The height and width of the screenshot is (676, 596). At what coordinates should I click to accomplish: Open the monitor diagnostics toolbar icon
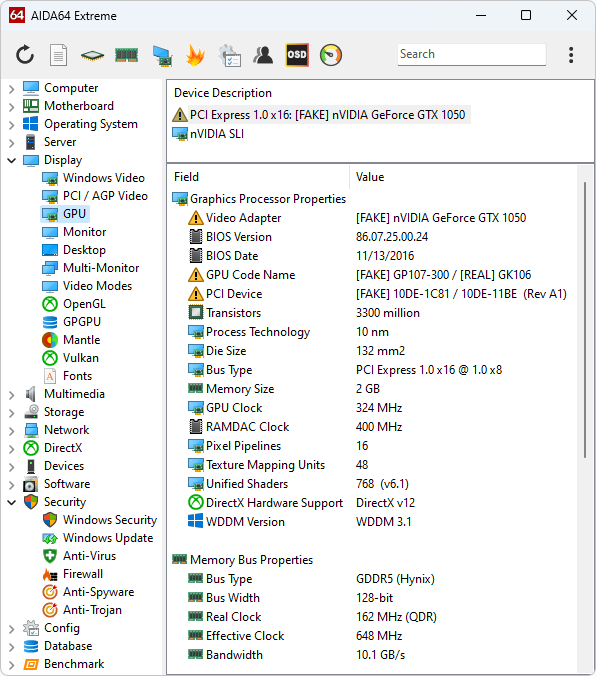point(162,56)
